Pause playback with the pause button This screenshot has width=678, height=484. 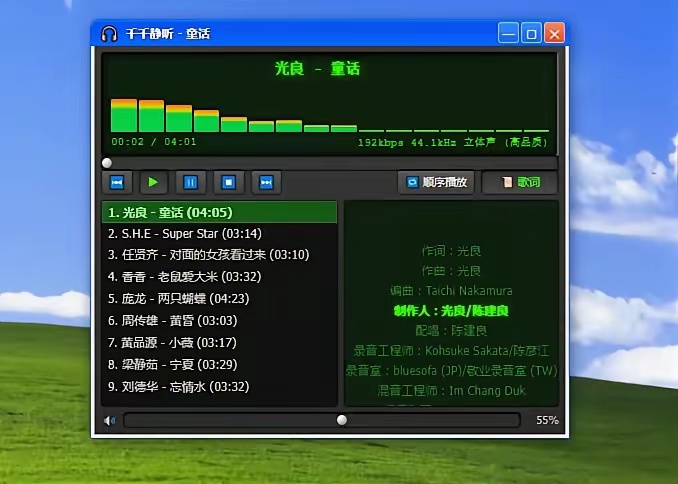click(191, 182)
